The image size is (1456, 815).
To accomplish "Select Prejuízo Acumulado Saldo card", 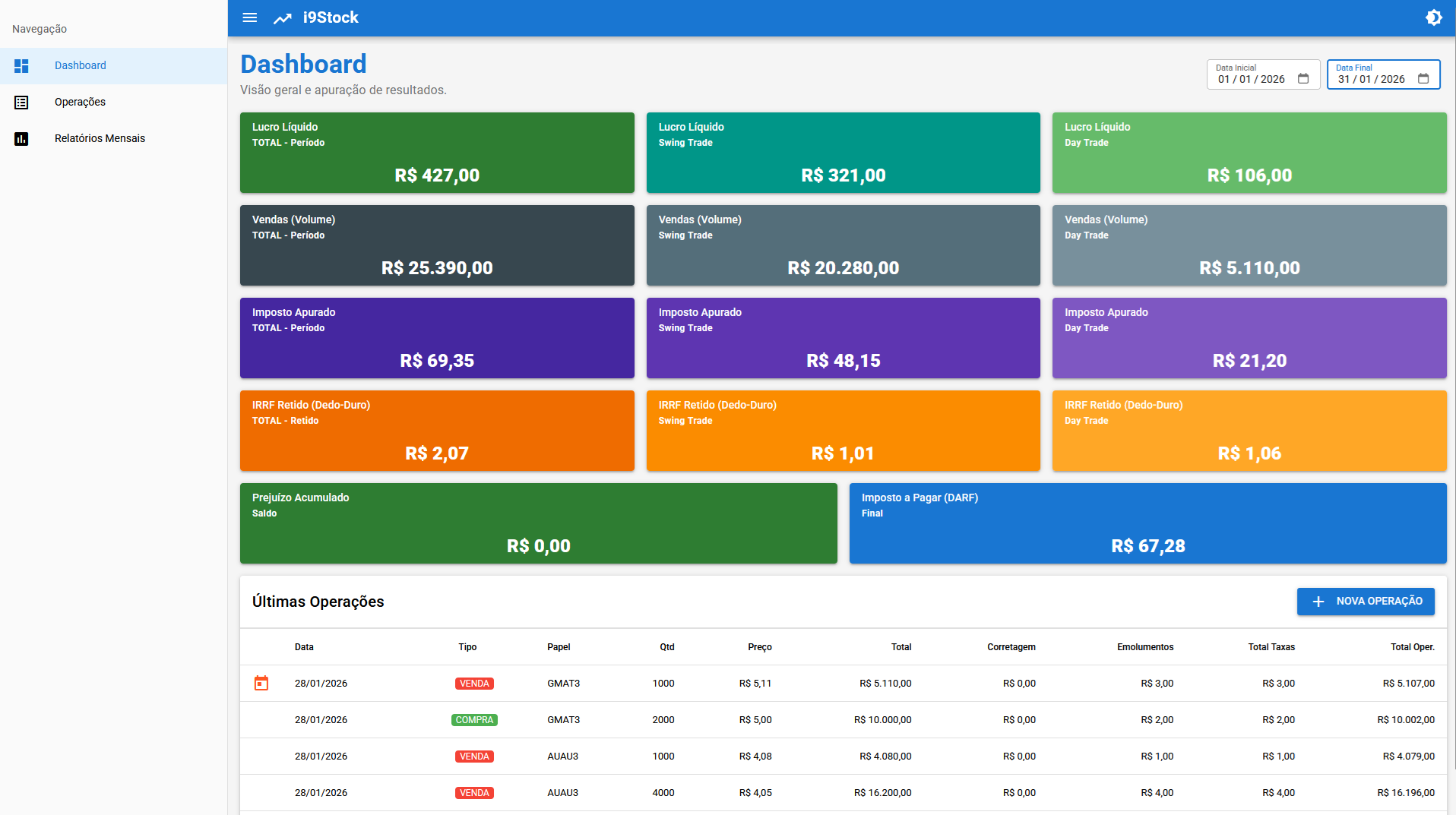I will click(539, 523).
